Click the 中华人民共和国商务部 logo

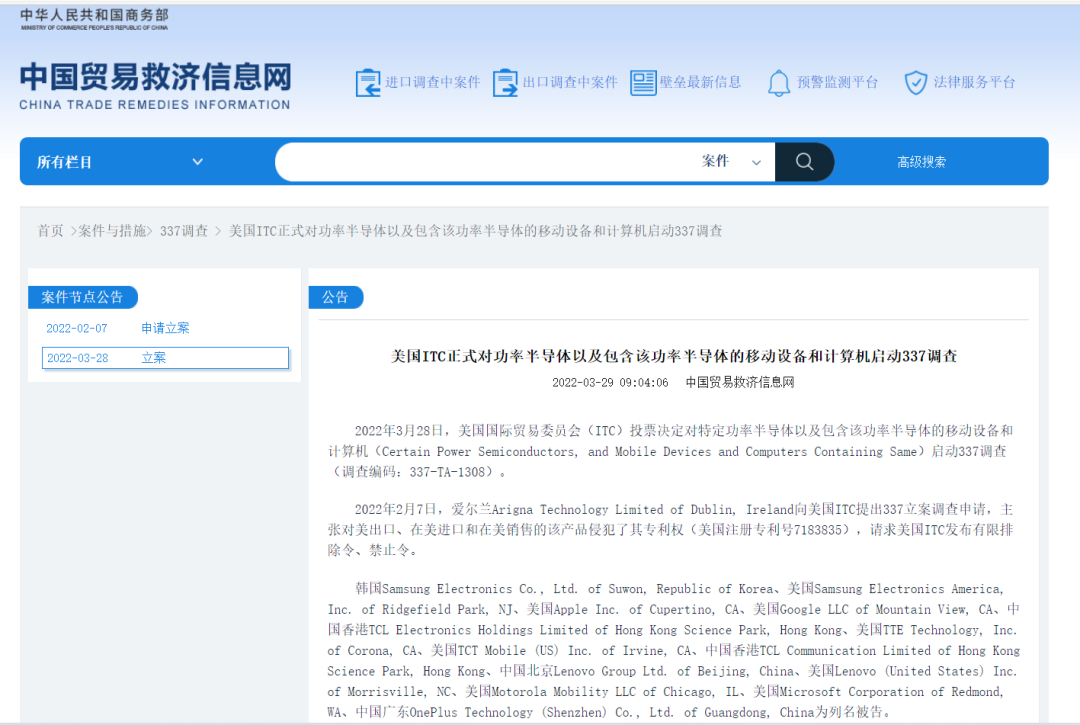pos(94,19)
